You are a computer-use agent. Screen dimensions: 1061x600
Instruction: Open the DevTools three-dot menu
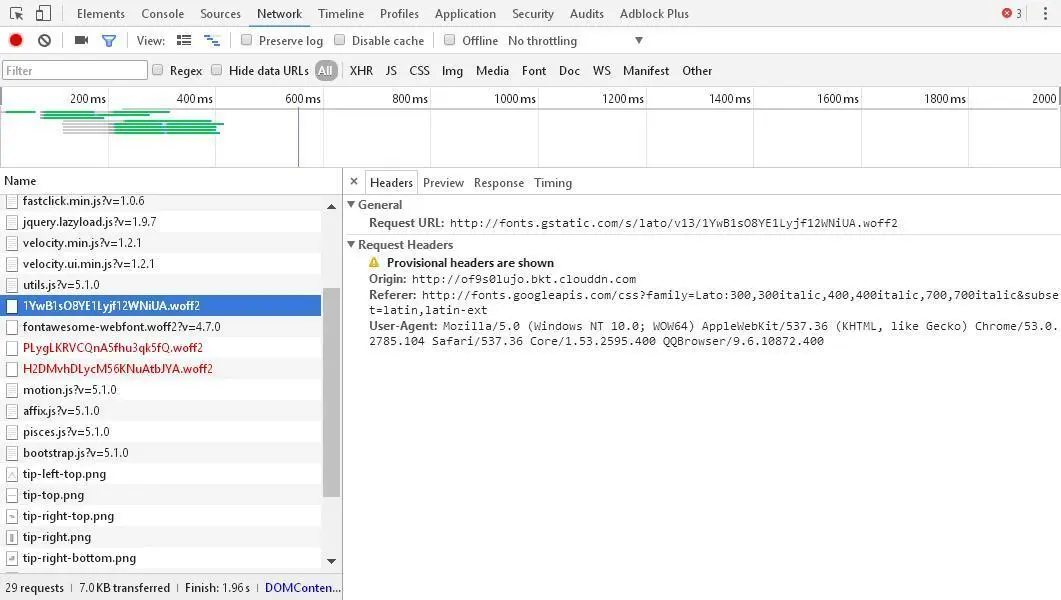tap(1045, 14)
